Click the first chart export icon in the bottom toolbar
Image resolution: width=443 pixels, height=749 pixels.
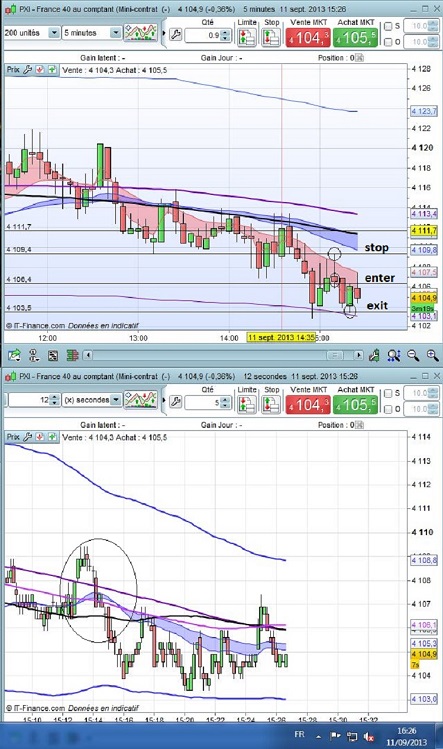(14, 355)
